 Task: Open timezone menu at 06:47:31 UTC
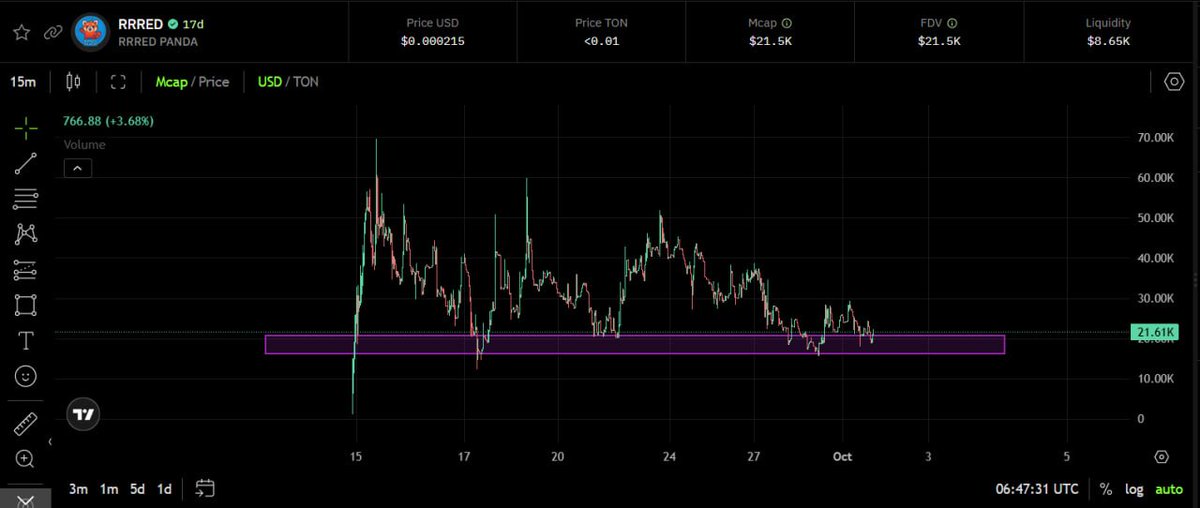click(1037, 489)
